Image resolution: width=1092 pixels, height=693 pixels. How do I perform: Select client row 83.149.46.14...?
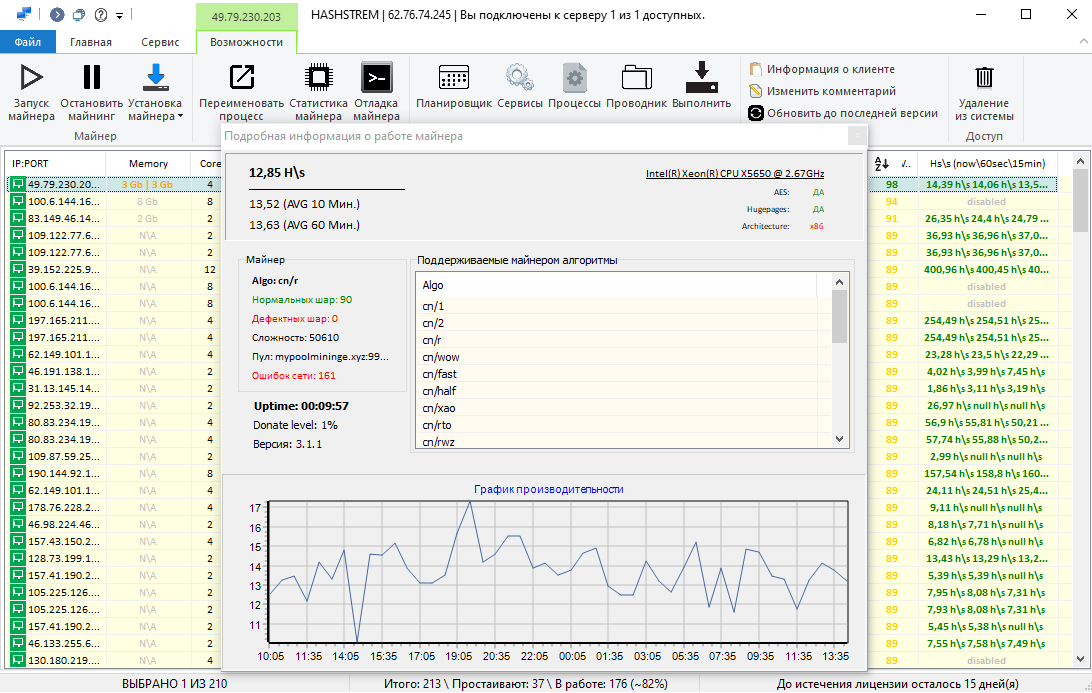(63, 219)
